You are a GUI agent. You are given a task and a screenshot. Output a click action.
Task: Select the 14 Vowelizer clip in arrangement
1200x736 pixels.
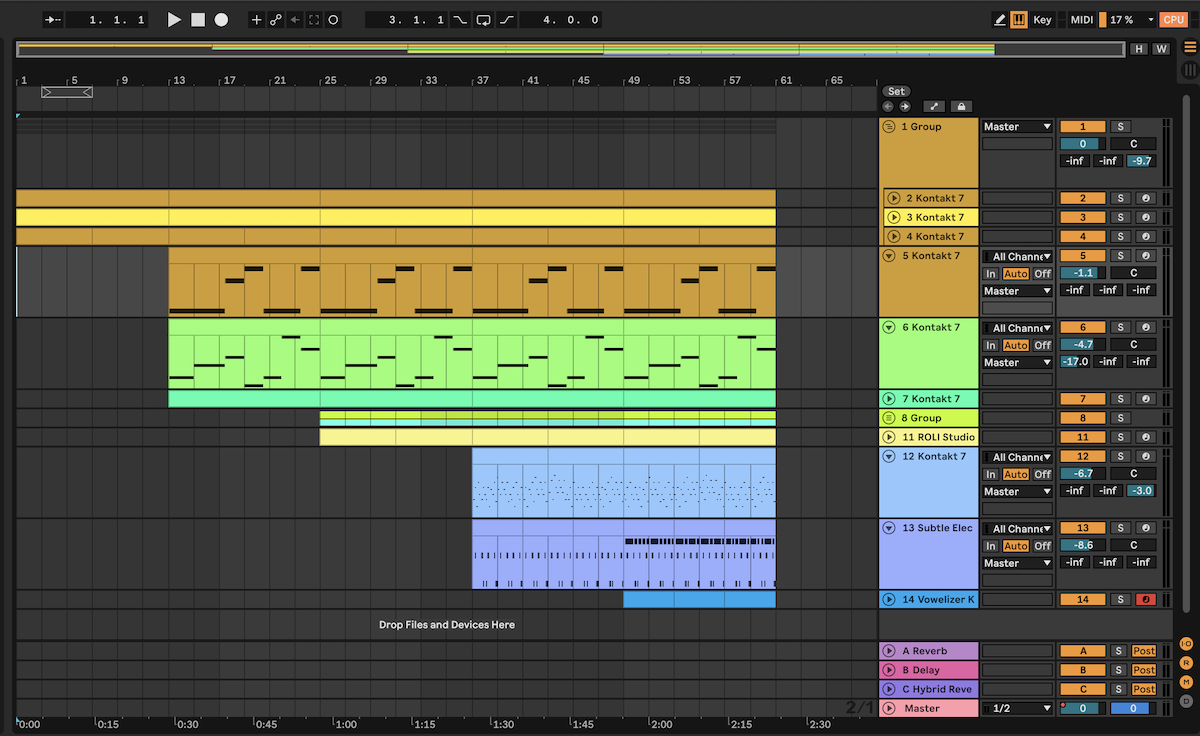[699, 599]
